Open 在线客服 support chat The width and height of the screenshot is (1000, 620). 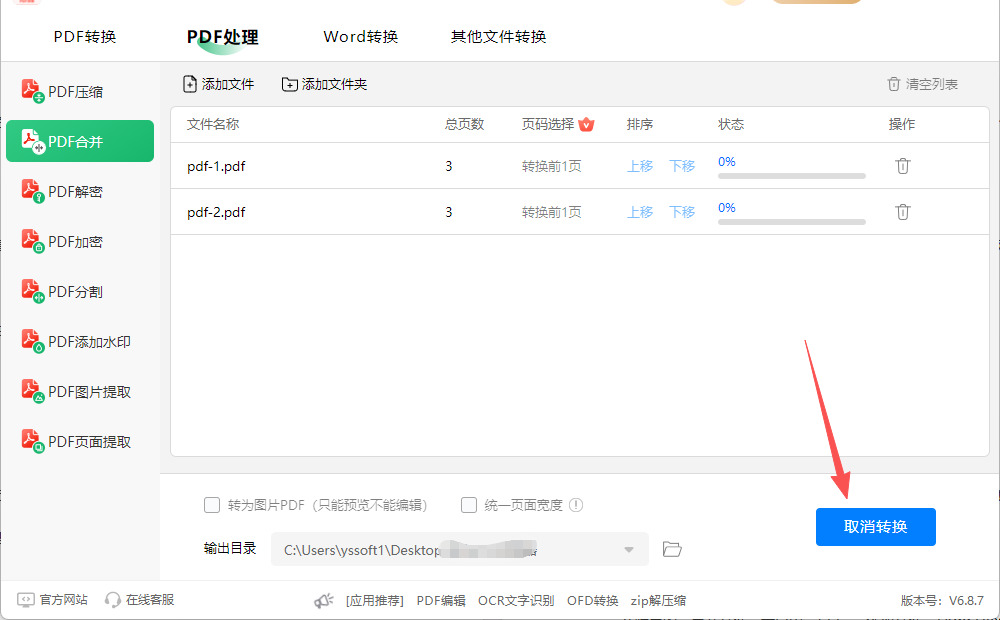coord(140,600)
